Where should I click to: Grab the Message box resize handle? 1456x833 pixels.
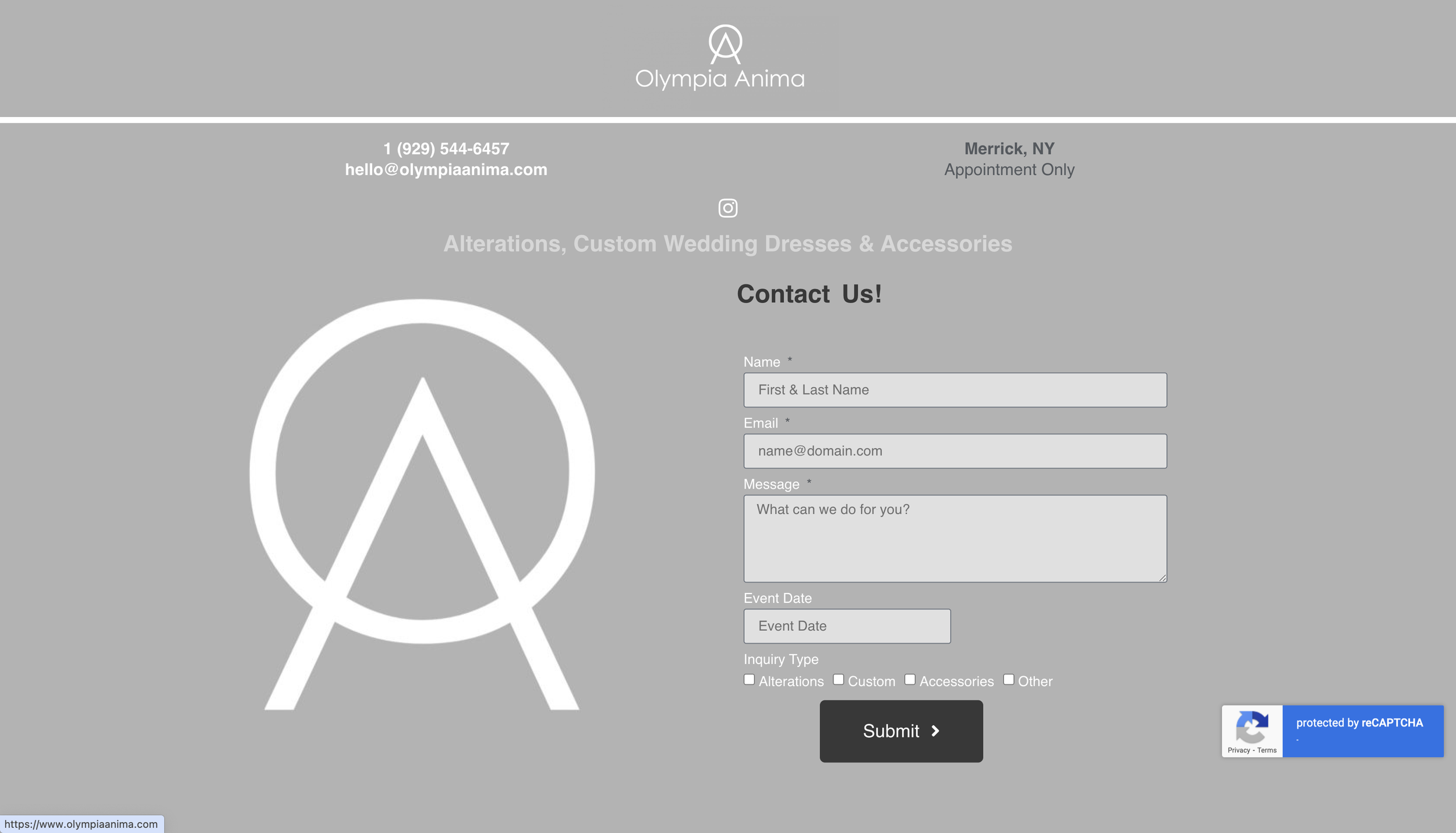point(1162,578)
